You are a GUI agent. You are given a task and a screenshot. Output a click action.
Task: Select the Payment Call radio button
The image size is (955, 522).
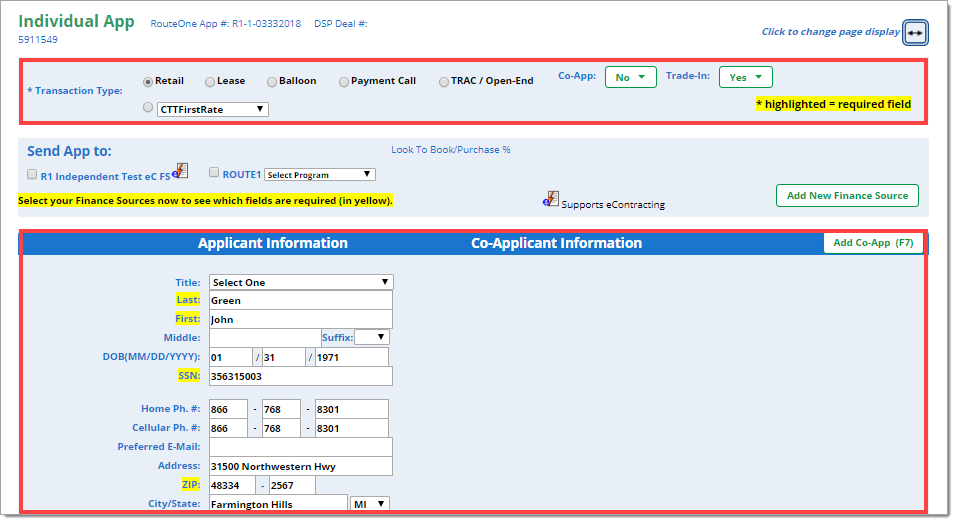[x=344, y=82]
